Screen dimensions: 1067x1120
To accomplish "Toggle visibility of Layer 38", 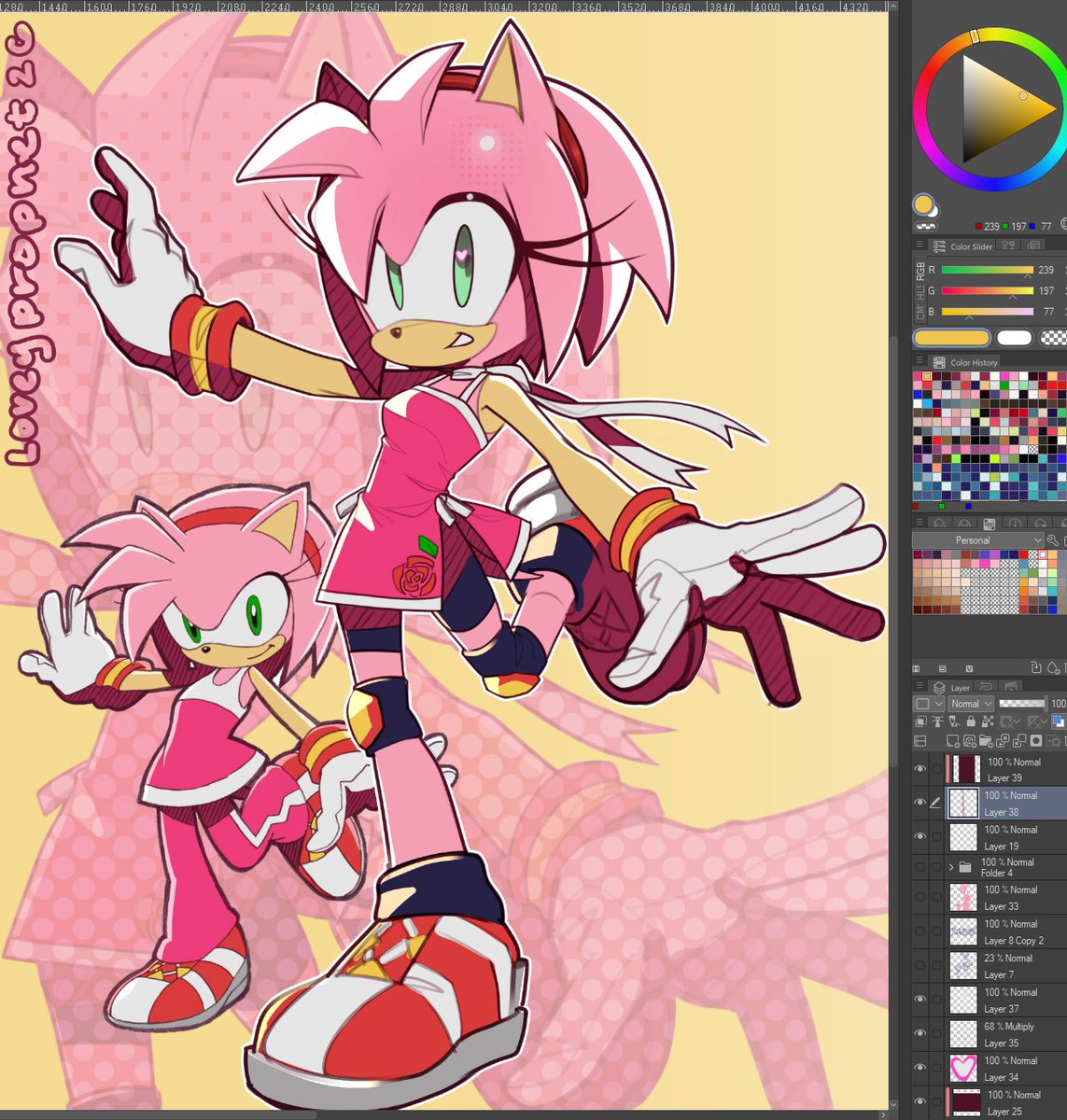I will 920,803.
